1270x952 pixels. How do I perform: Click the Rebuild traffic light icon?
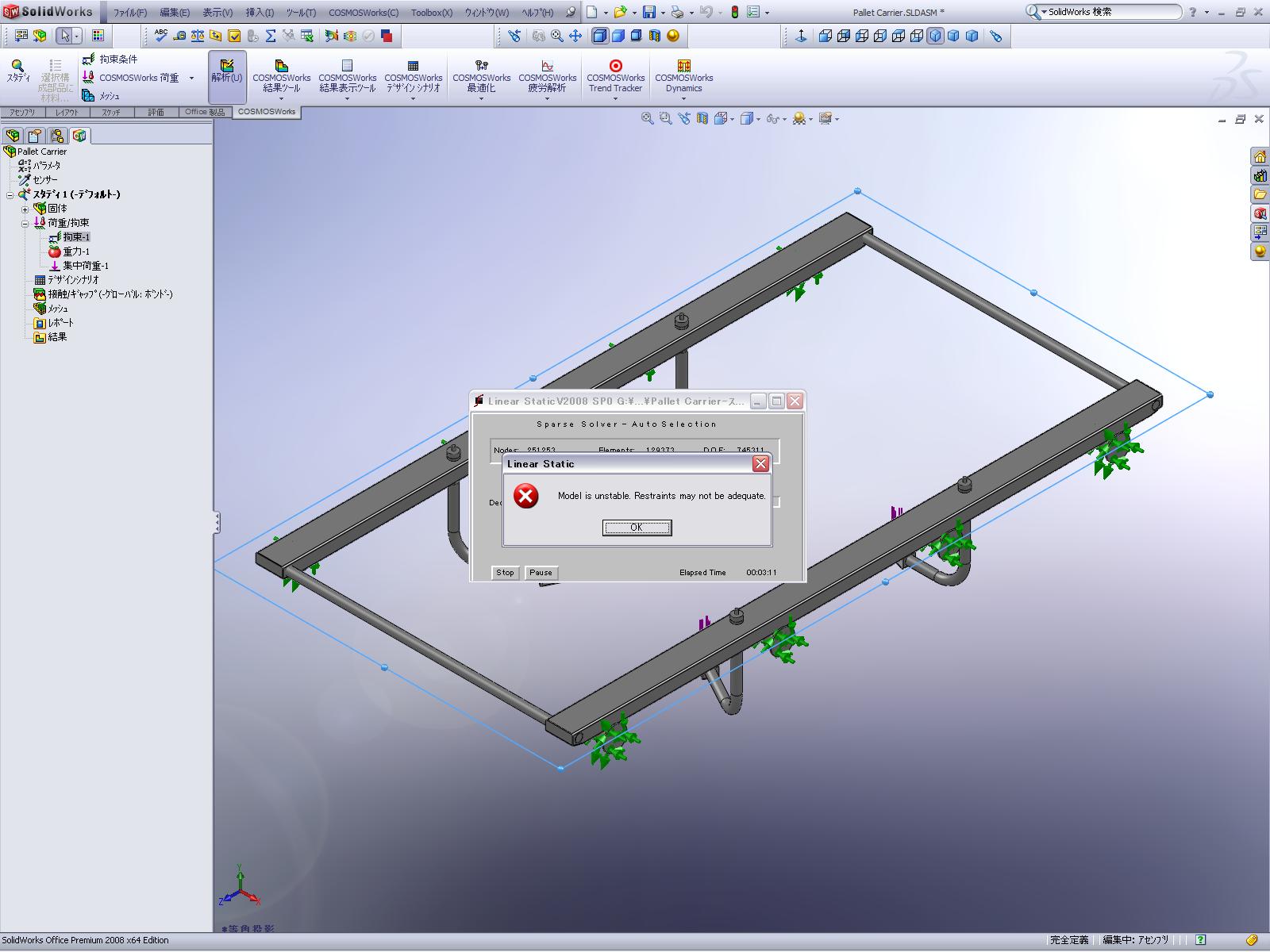point(735,12)
